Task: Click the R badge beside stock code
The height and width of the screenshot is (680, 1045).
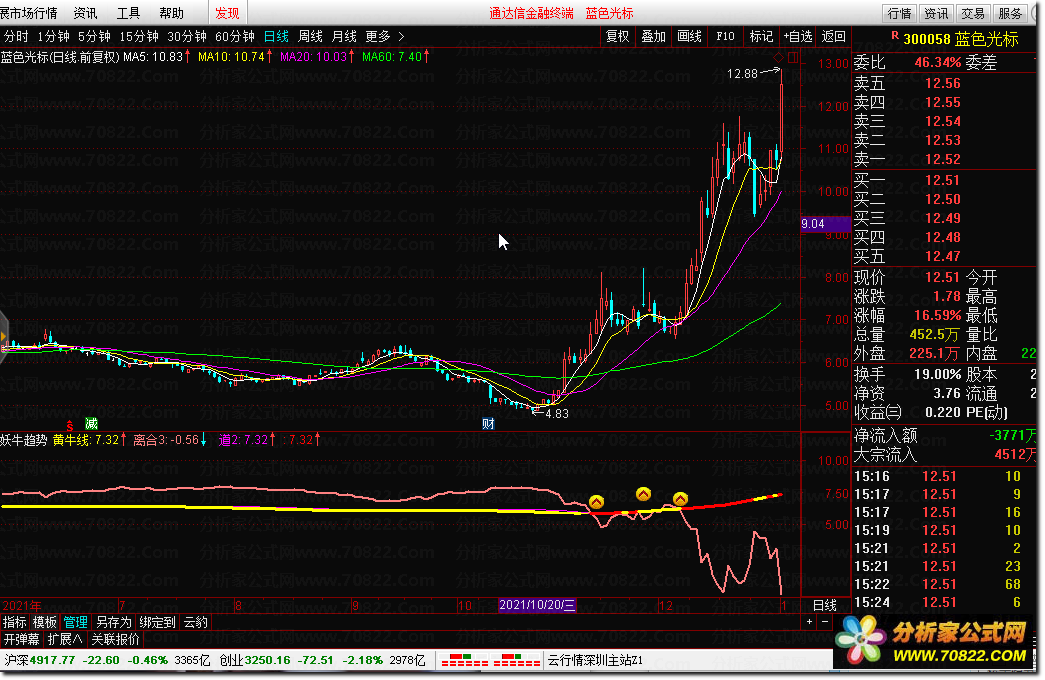Action: click(894, 35)
